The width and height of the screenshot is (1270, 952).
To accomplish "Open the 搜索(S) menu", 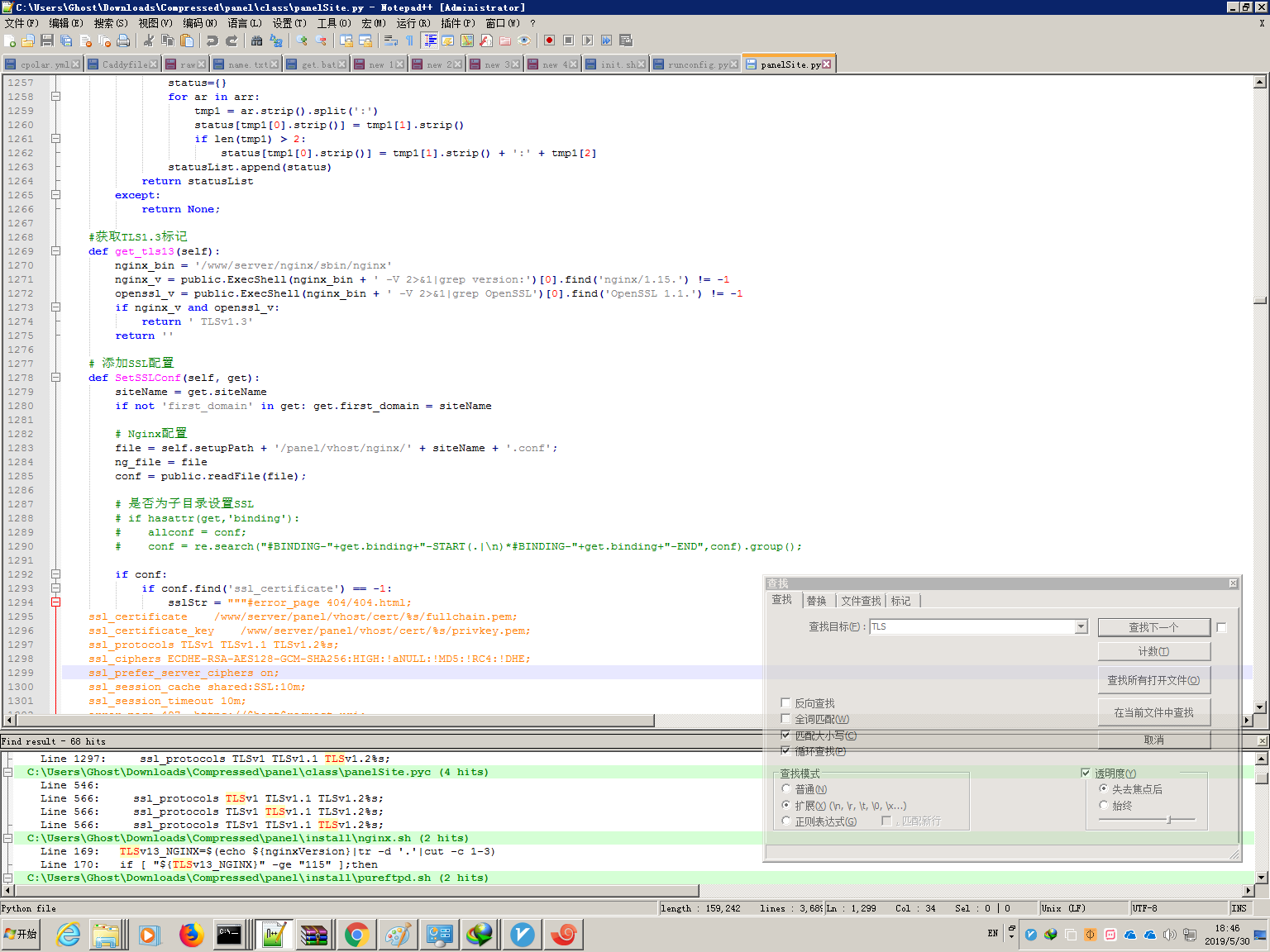I will point(111,23).
